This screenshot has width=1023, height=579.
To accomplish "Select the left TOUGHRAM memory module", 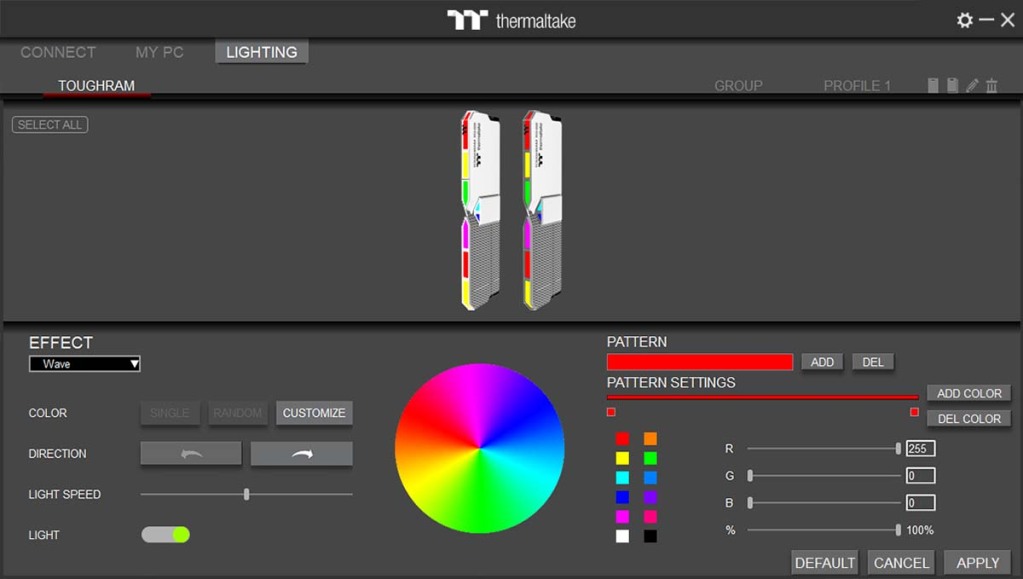I will pos(481,210).
